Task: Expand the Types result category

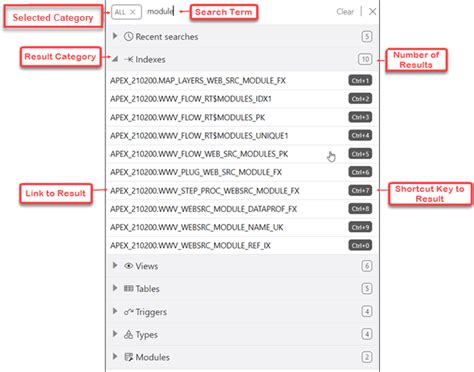Action: (115, 334)
